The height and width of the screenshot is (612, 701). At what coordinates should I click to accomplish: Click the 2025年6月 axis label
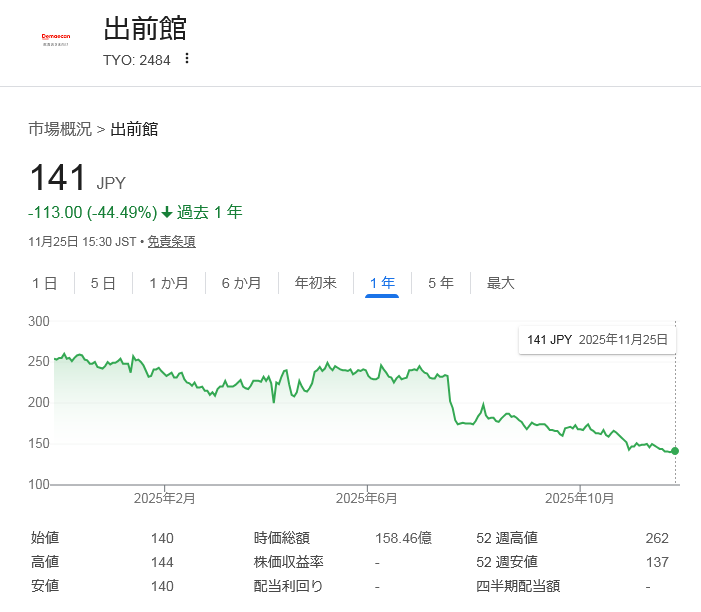pos(367,498)
